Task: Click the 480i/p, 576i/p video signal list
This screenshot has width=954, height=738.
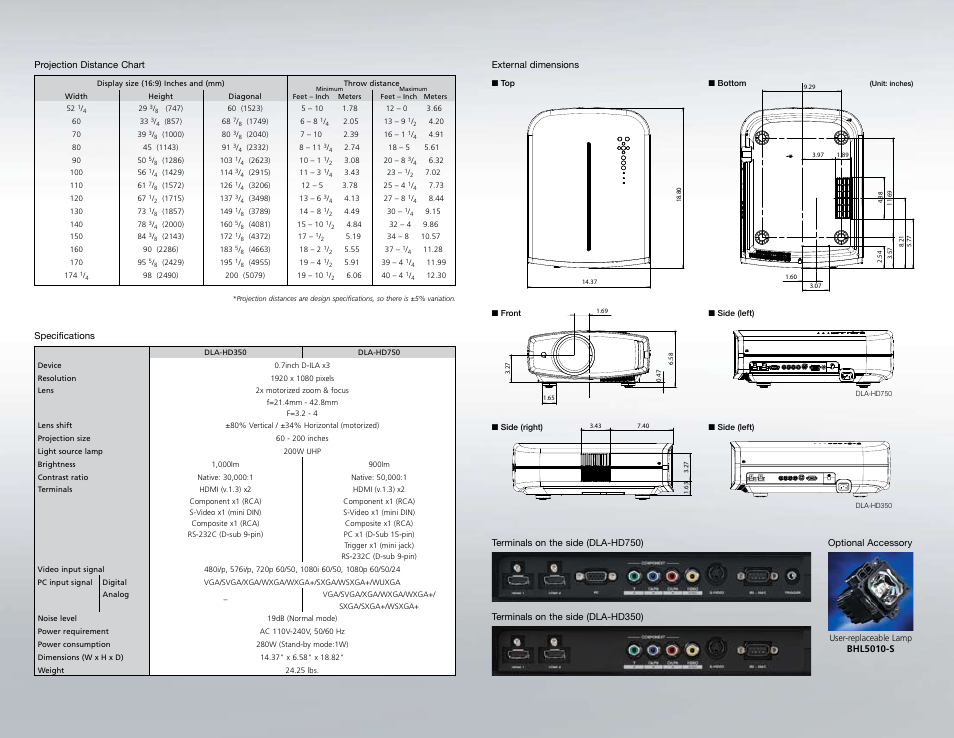Action: click(302, 569)
